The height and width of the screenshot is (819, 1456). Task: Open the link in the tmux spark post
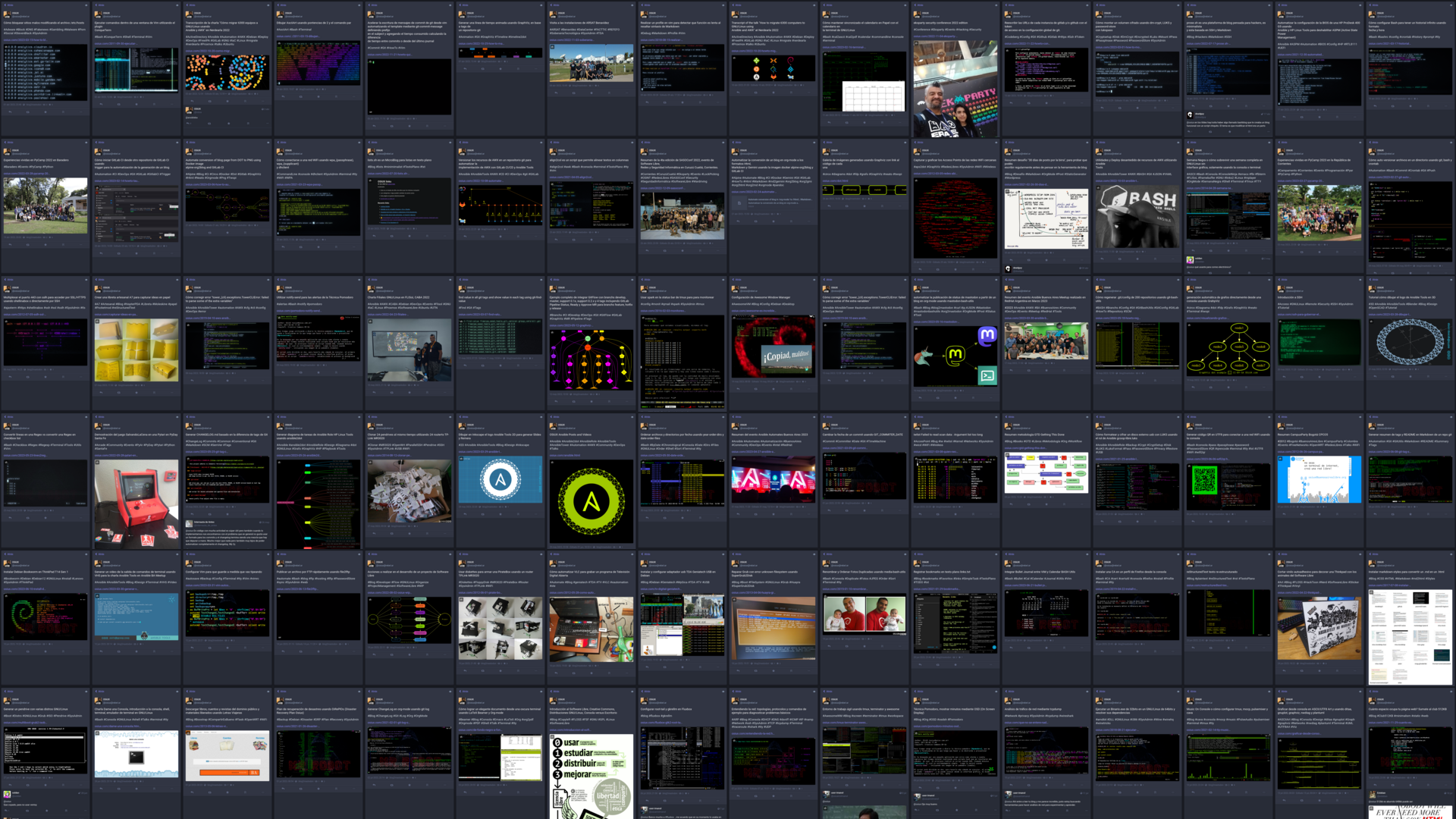tap(663, 311)
